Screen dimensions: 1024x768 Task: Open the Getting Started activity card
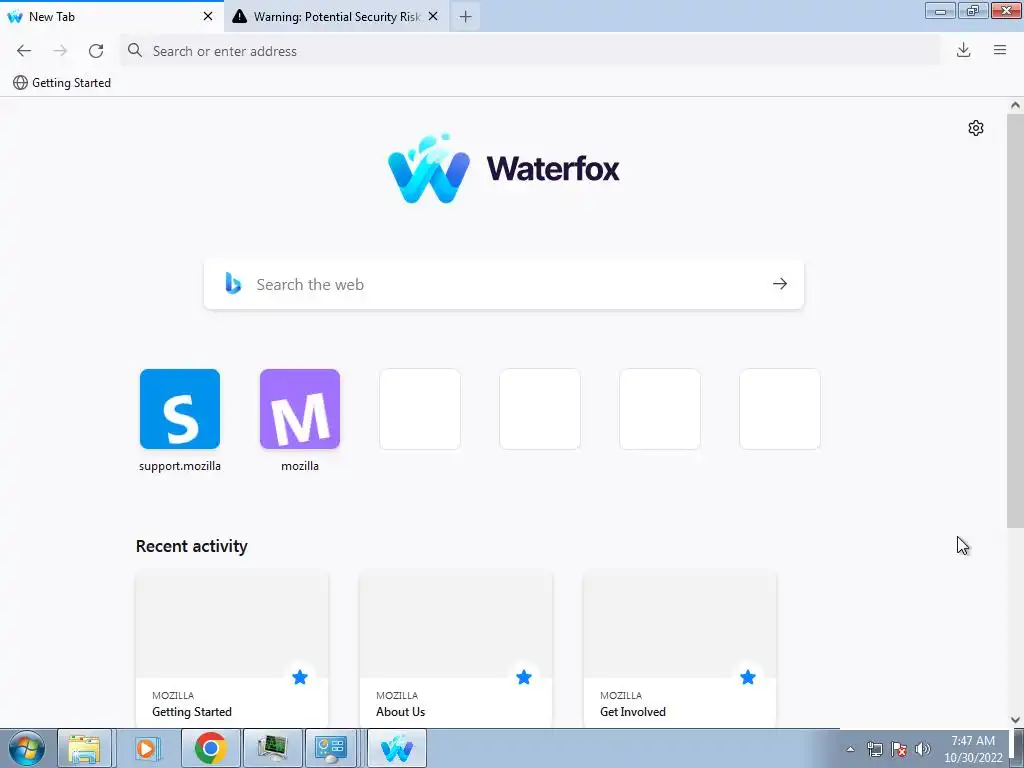coord(232,649)
